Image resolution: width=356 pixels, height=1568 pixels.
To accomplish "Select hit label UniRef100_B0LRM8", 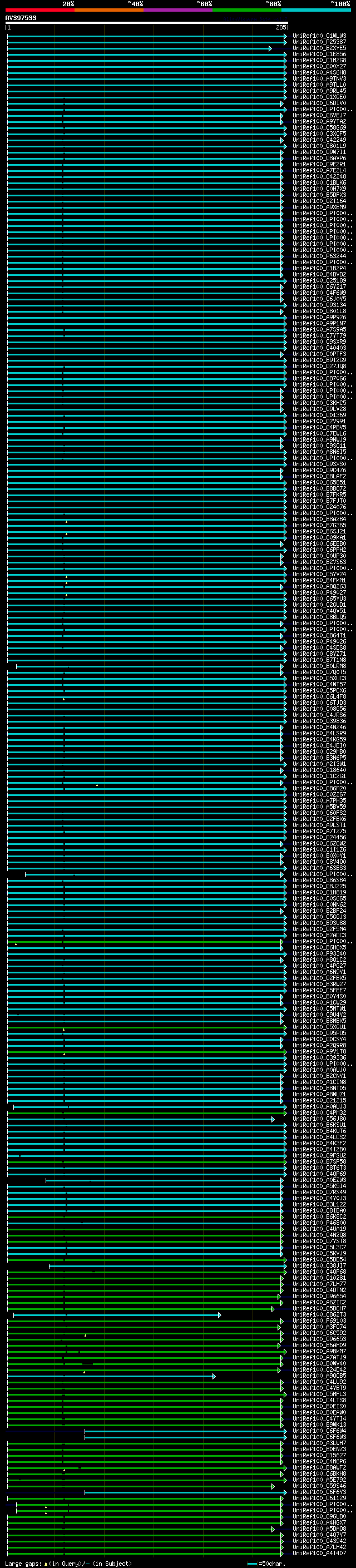I will pos(319,666).
